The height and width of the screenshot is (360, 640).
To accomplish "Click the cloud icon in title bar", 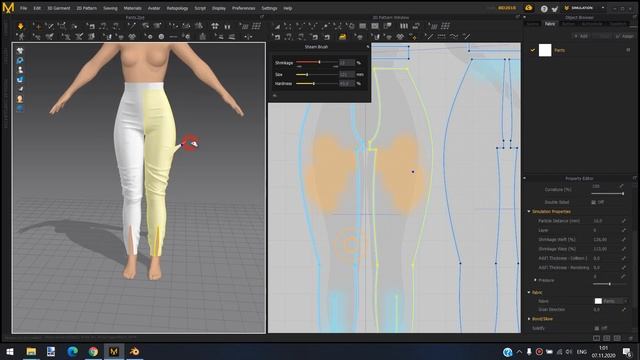I will tap(529, 8).
